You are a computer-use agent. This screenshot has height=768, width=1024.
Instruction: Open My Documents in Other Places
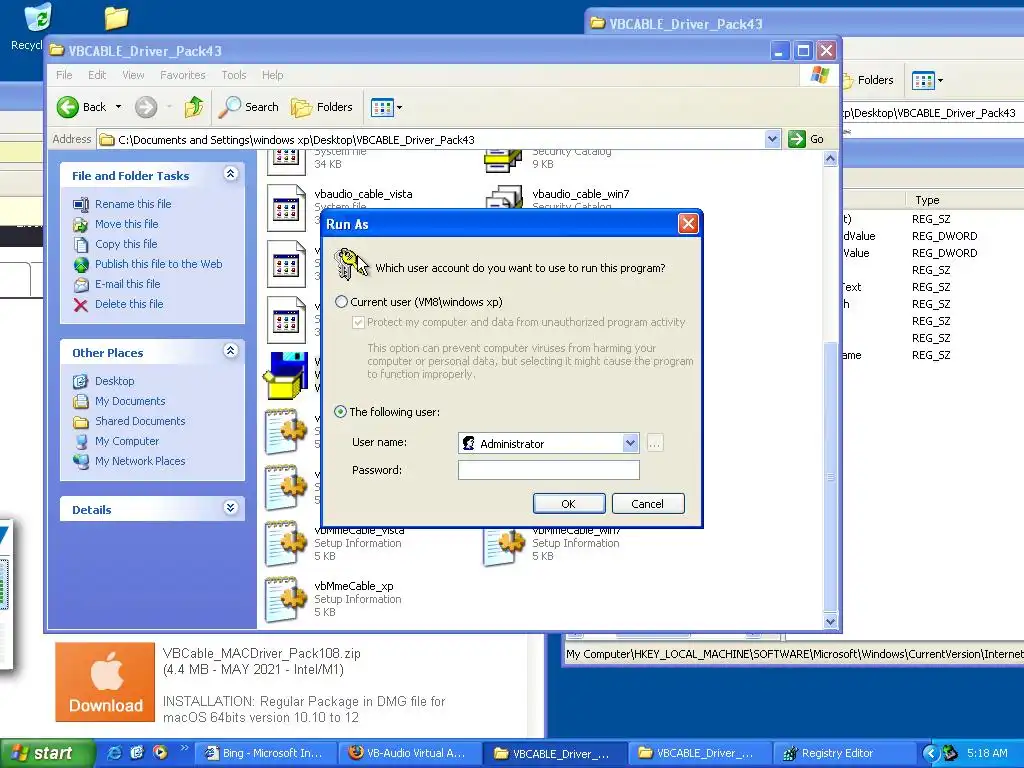tap(130, 401)
